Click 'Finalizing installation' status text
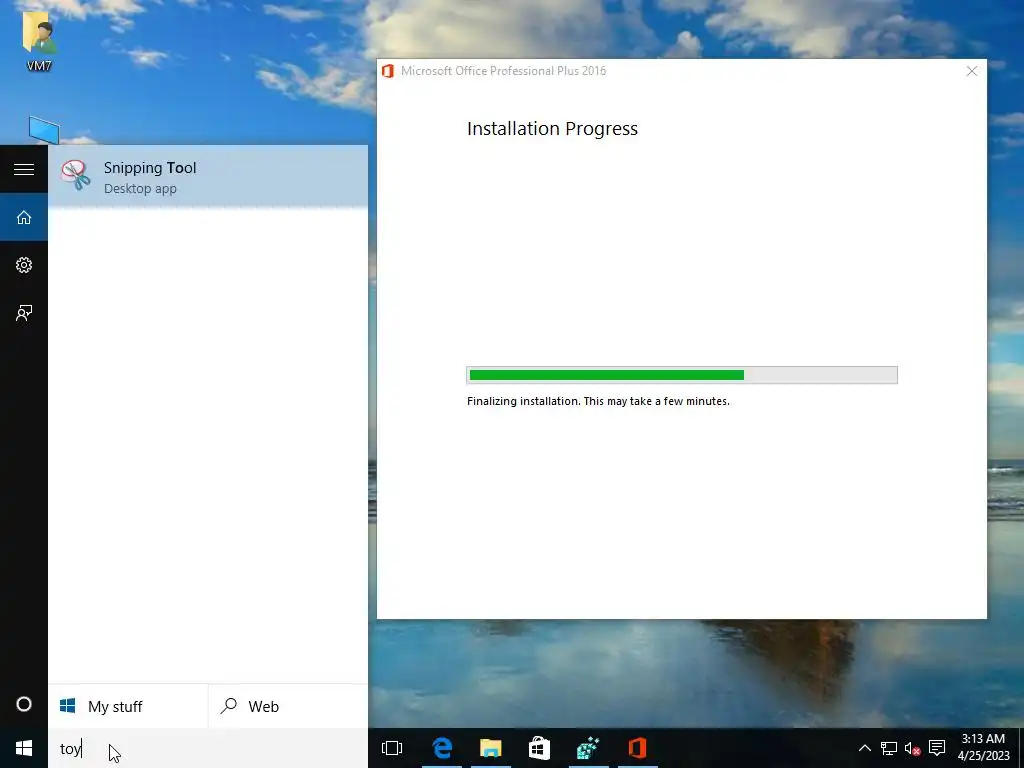Viewport: 1024px width, 768px height. pos(598,401)
